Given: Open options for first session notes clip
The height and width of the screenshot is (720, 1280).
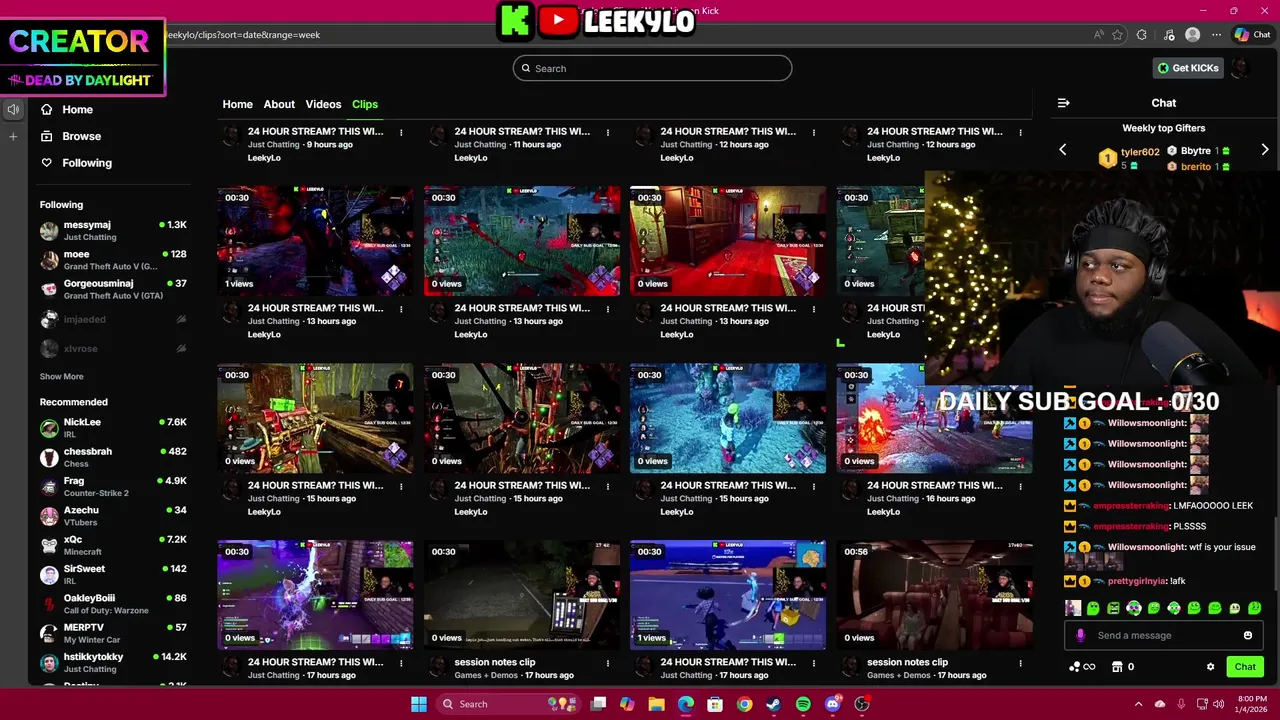Looking at the screenshot, I should click(x=608, y=663).
